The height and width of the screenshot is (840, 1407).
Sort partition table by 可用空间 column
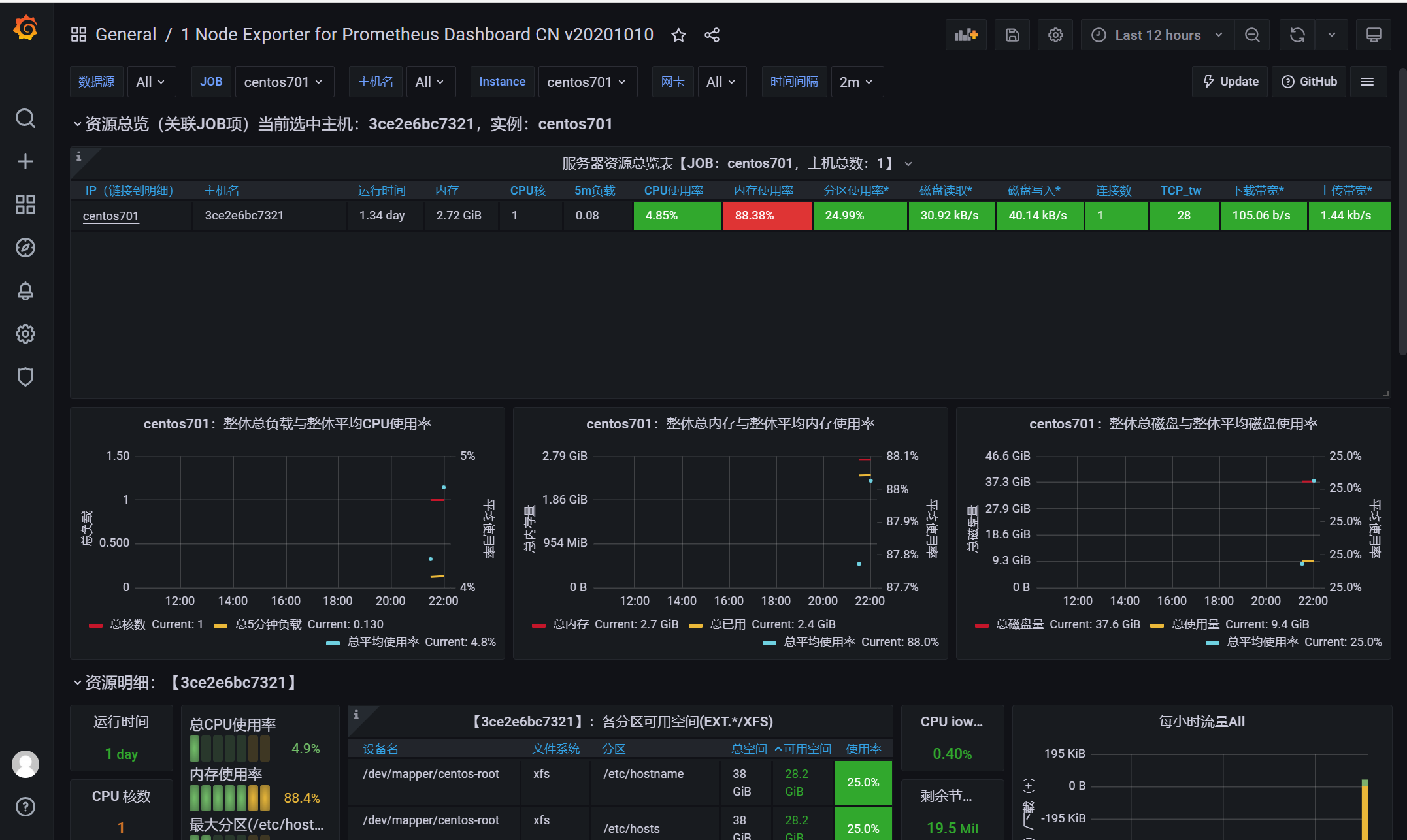tap(807, 749)
